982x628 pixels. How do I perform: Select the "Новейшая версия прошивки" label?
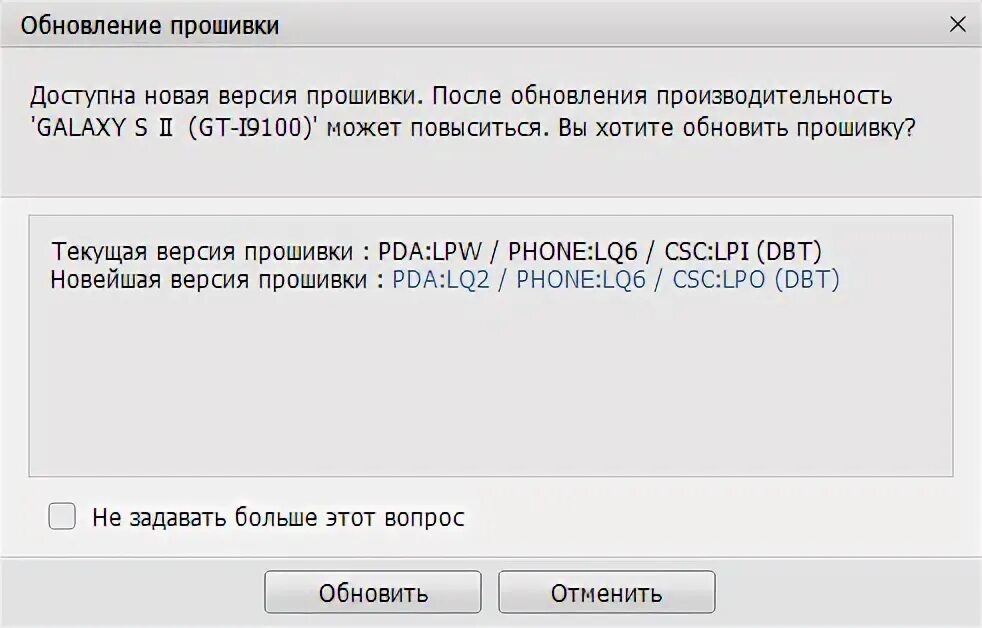click(x=209, y=279)
